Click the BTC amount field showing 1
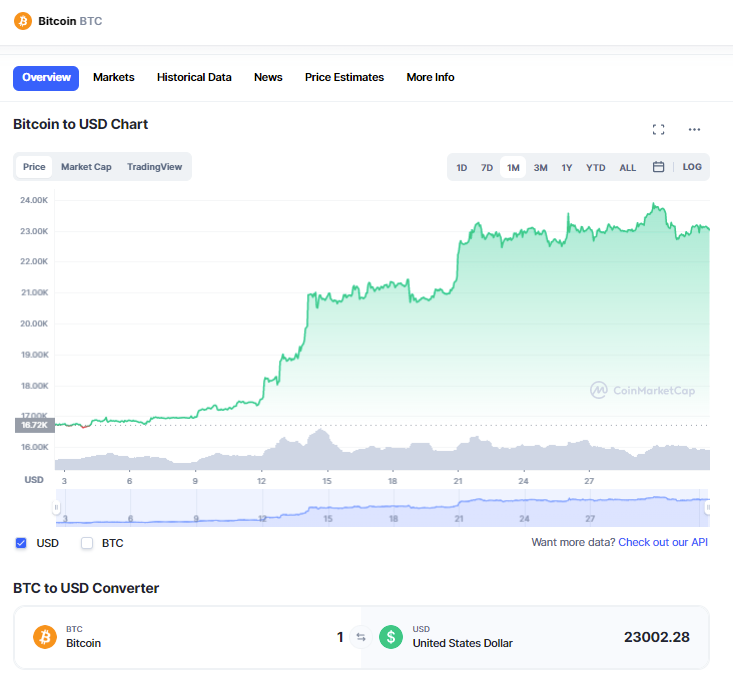 click(340, 637)
